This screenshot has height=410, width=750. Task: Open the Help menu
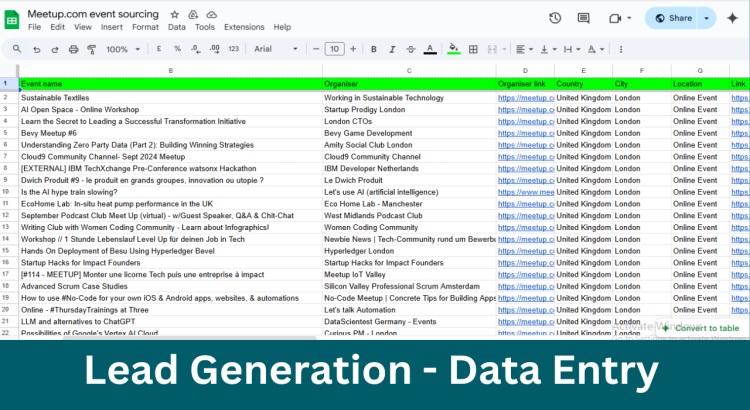click(282, 27)
